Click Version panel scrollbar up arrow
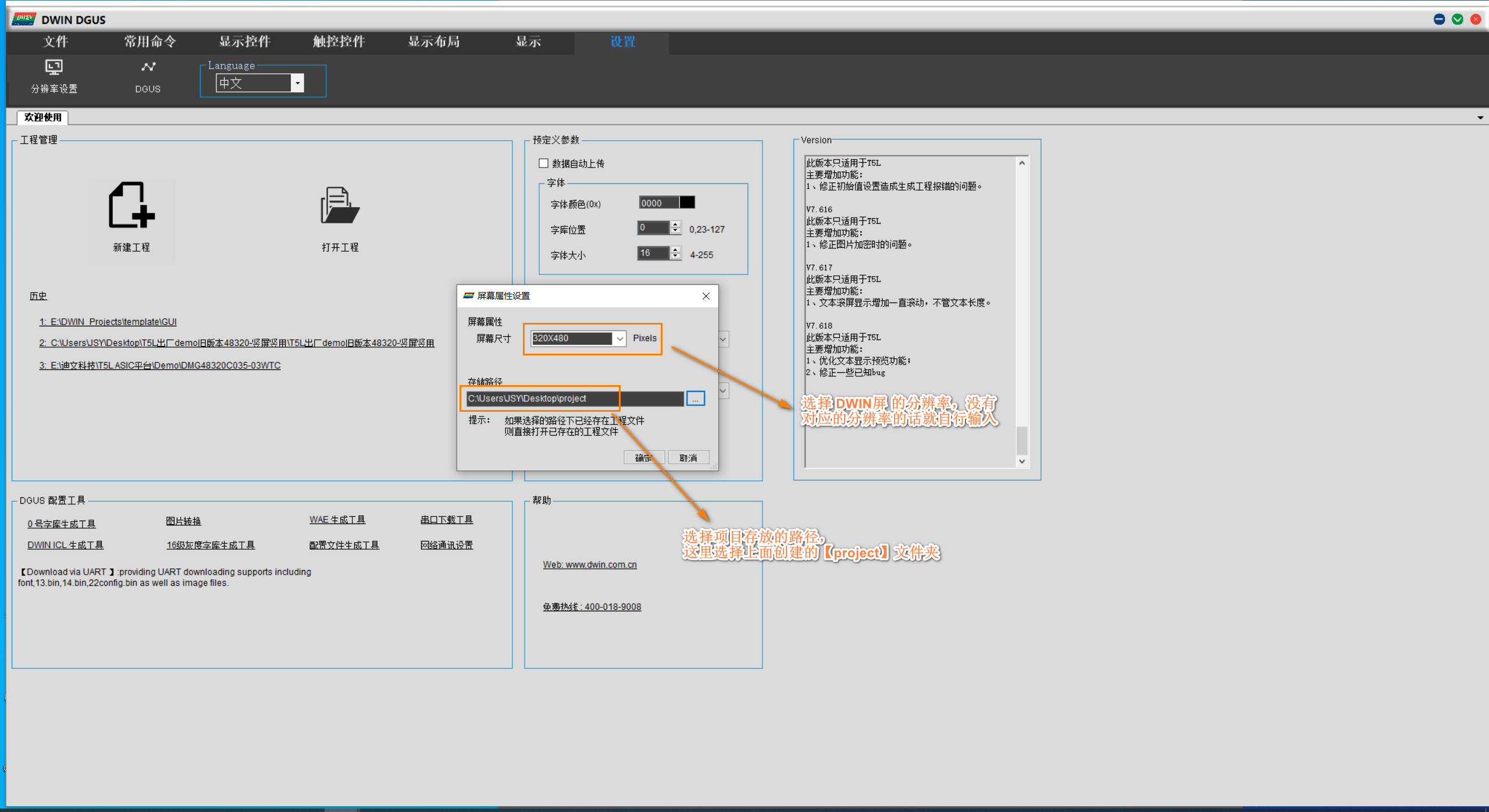 pyautogui.click(x=1022, y=163)
